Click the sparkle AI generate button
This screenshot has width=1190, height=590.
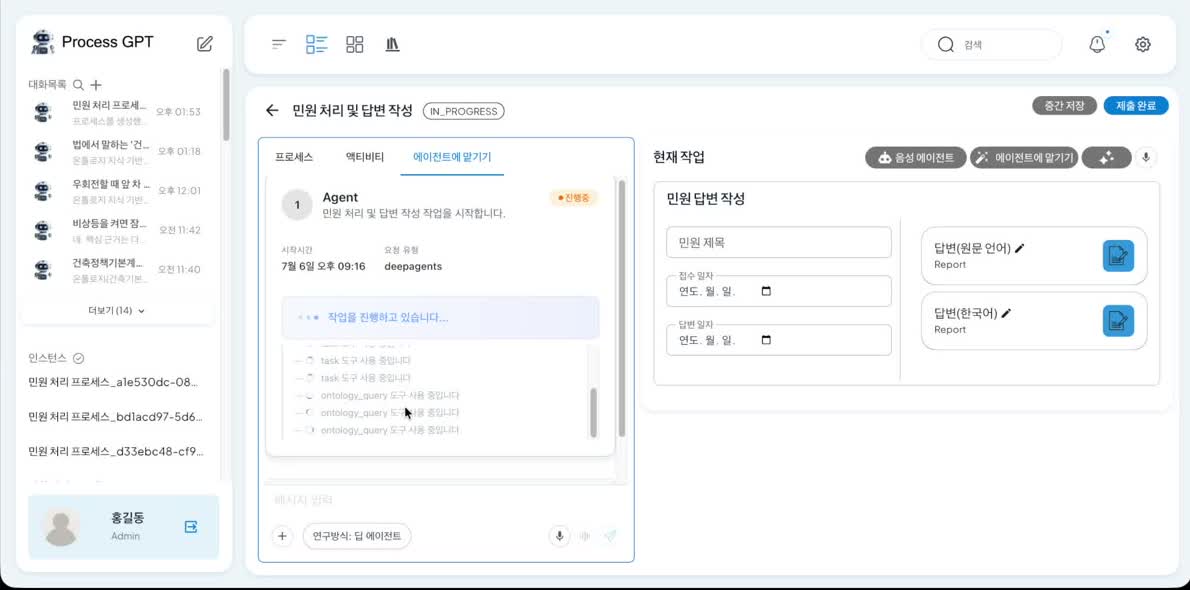1107,157
